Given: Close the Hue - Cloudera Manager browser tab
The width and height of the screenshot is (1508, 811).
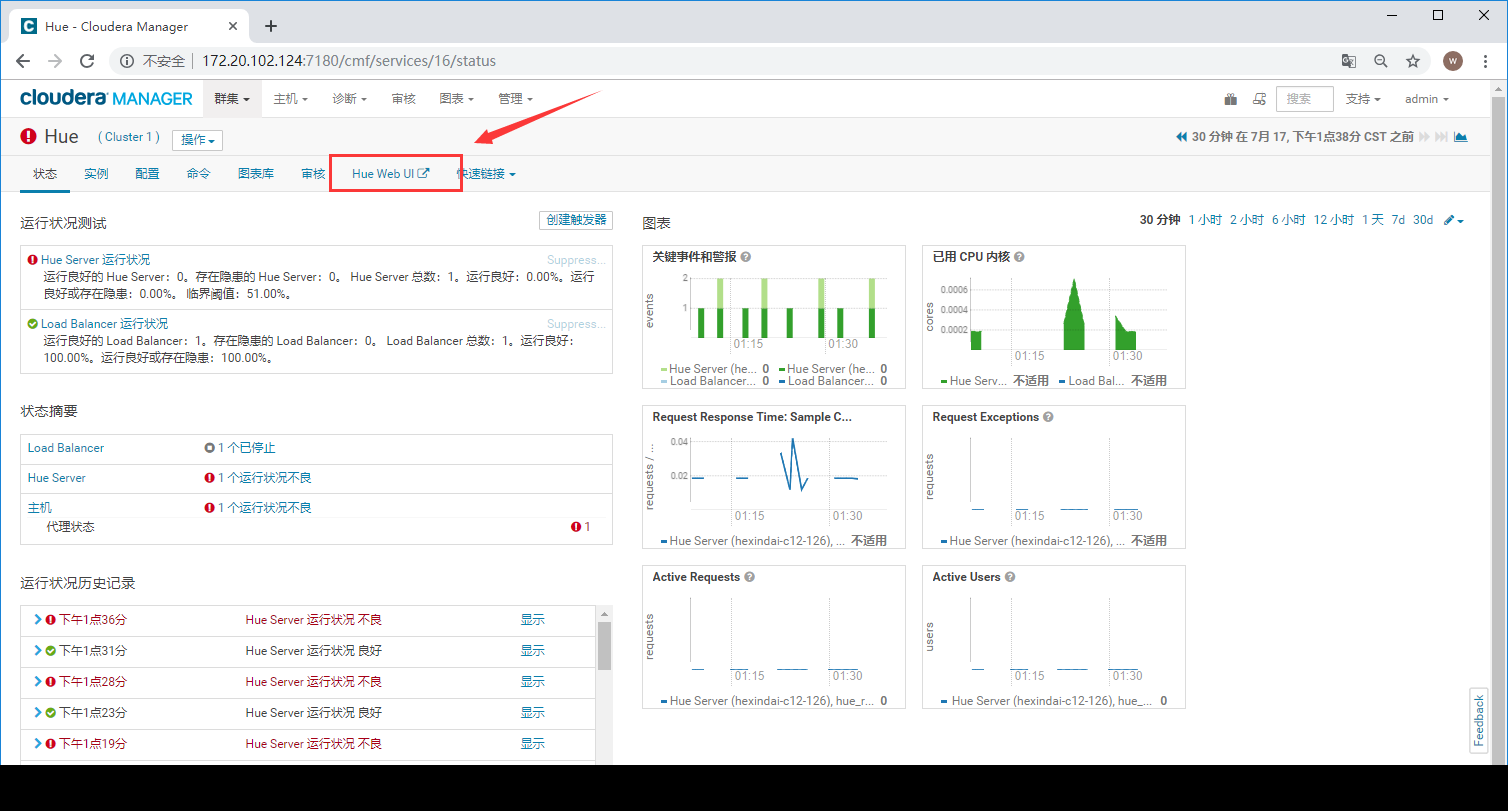Looking at the screenshot, I should point(233,27).
